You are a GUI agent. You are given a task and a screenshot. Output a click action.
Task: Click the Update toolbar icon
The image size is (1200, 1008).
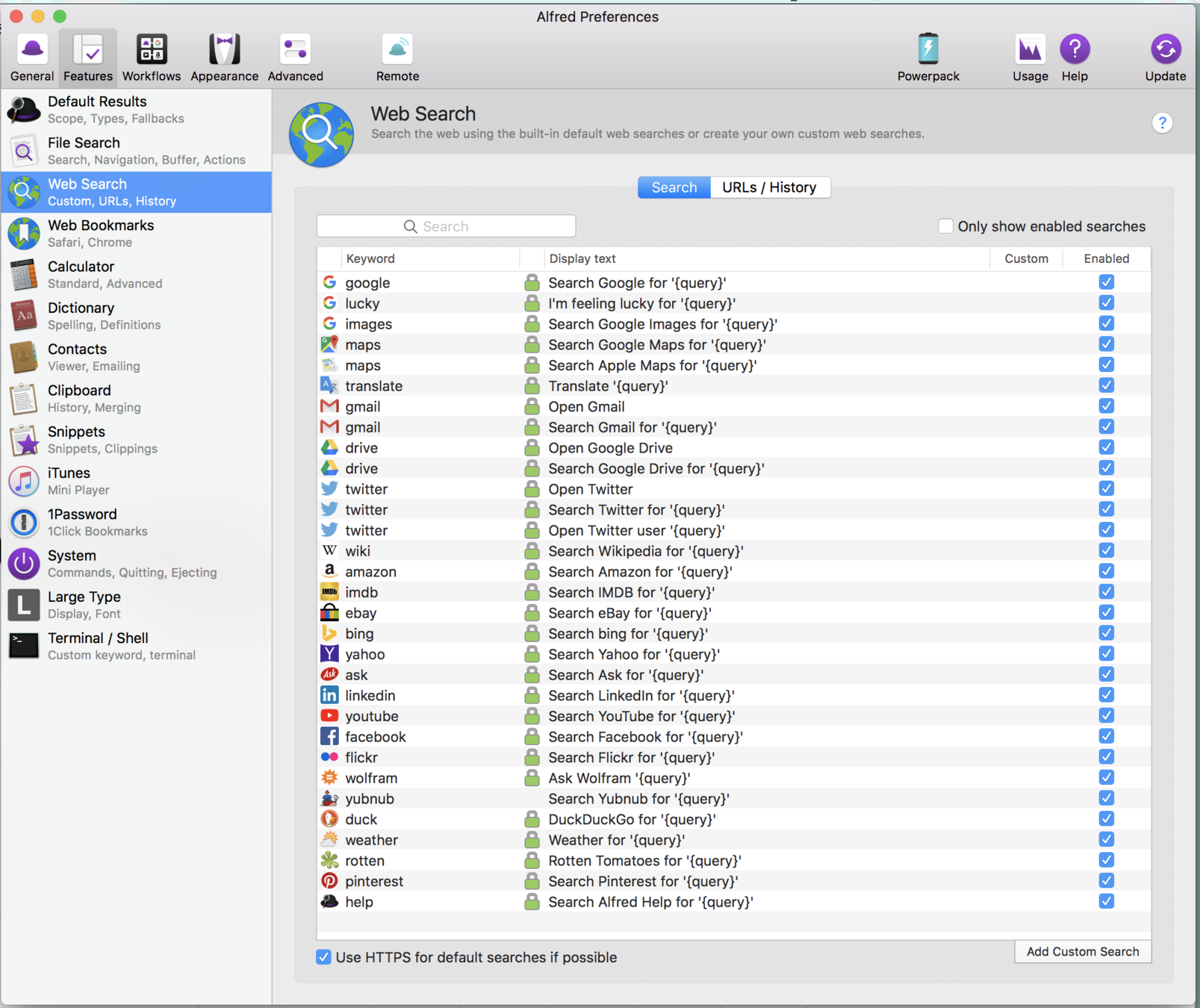coord(1166,57)
